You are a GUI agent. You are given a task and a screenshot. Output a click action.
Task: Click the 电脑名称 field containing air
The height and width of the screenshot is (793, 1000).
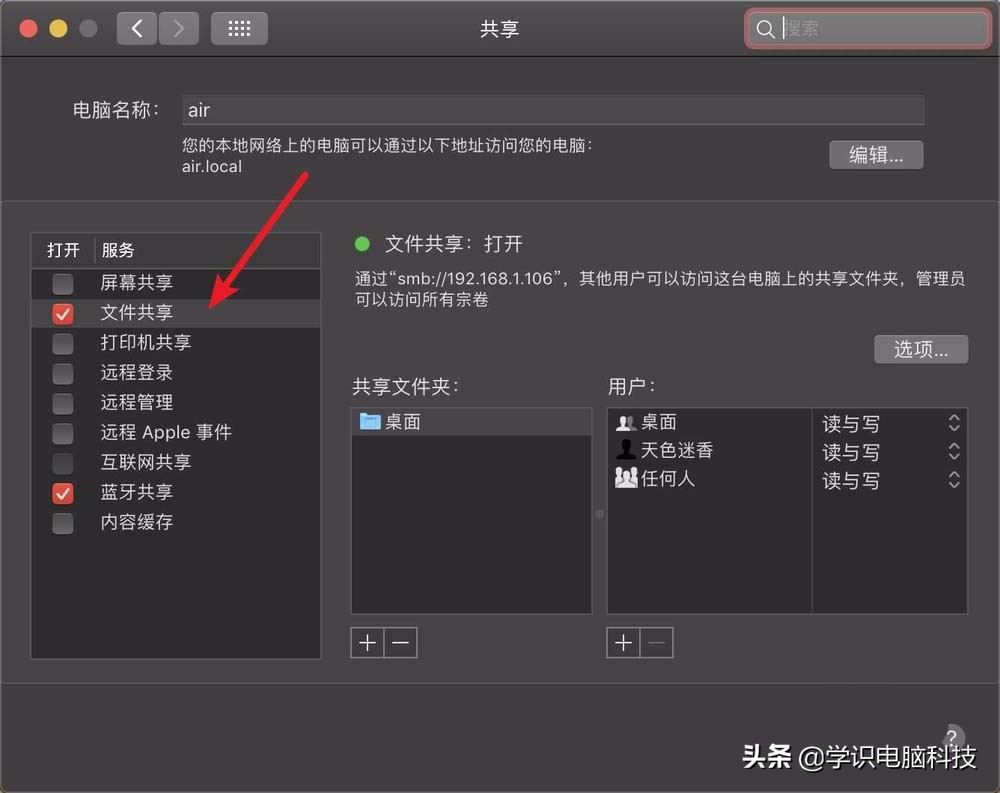[552, 110]
